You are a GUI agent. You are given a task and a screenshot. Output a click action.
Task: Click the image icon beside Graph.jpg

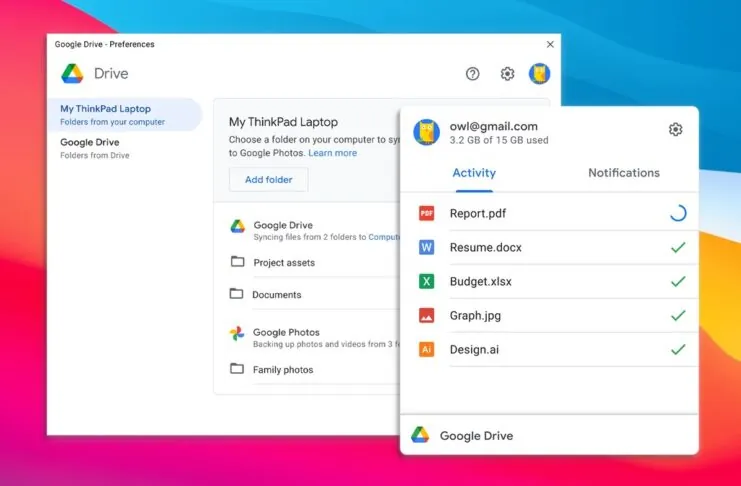pos(426,315)
